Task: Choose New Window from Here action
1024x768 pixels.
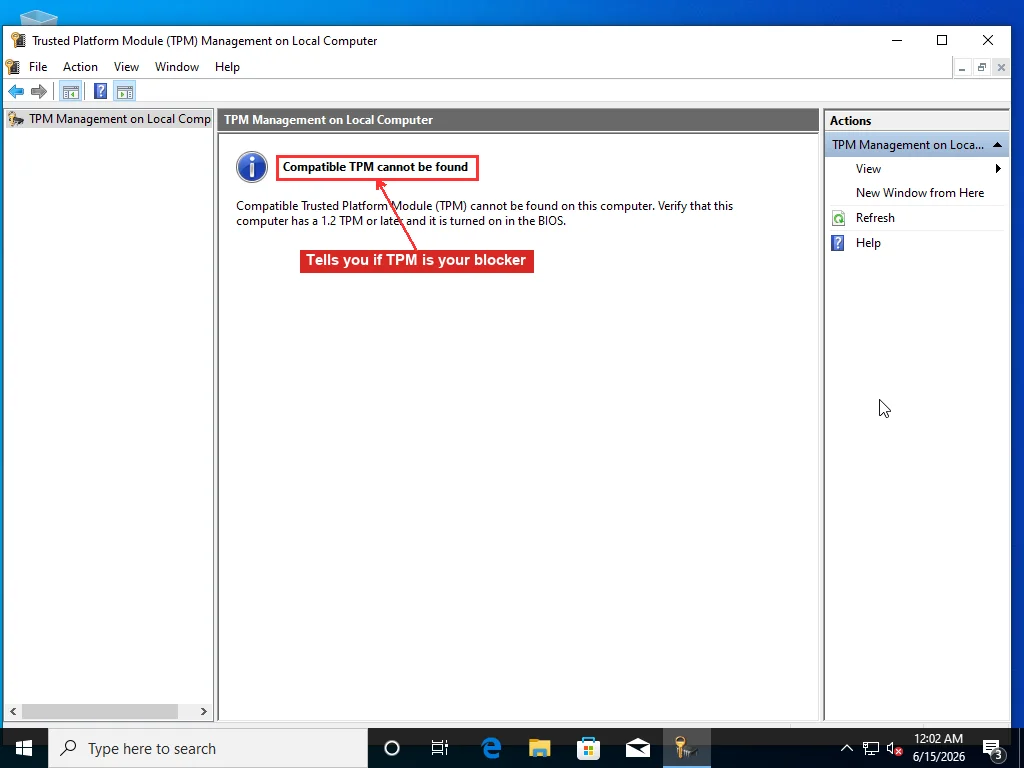Action: tap(920, 193)
